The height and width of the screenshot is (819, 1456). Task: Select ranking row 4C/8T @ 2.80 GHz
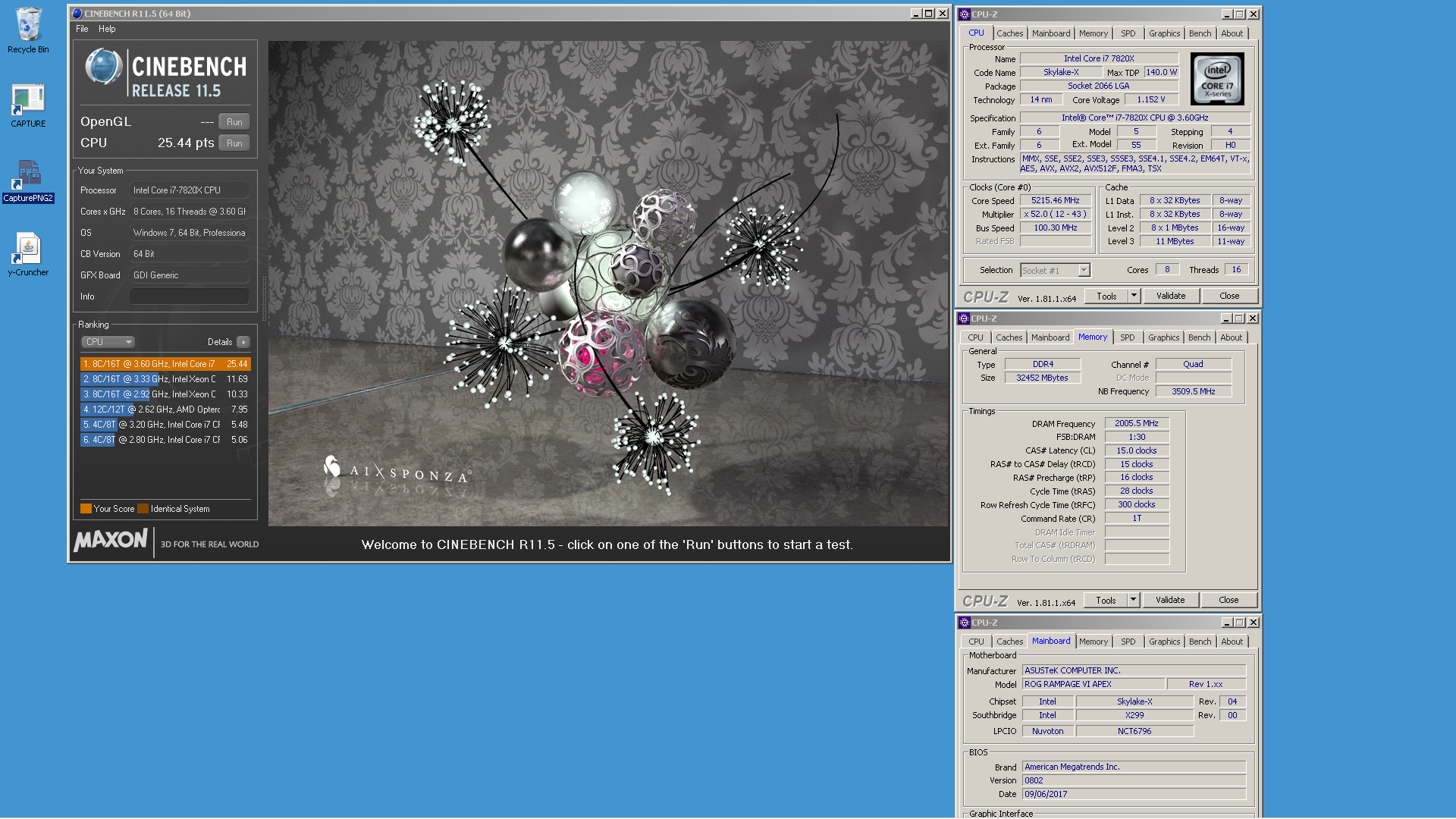pos(165,440)
